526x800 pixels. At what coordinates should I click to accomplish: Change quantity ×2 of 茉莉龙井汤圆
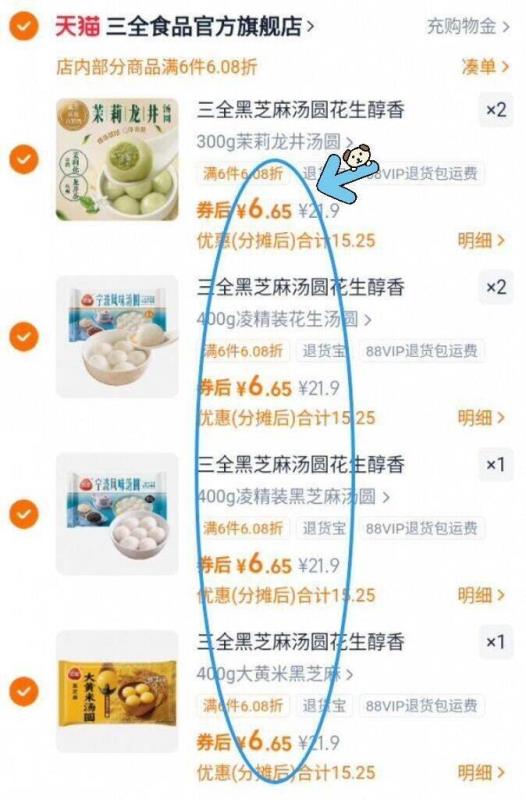tap(495, 110)
